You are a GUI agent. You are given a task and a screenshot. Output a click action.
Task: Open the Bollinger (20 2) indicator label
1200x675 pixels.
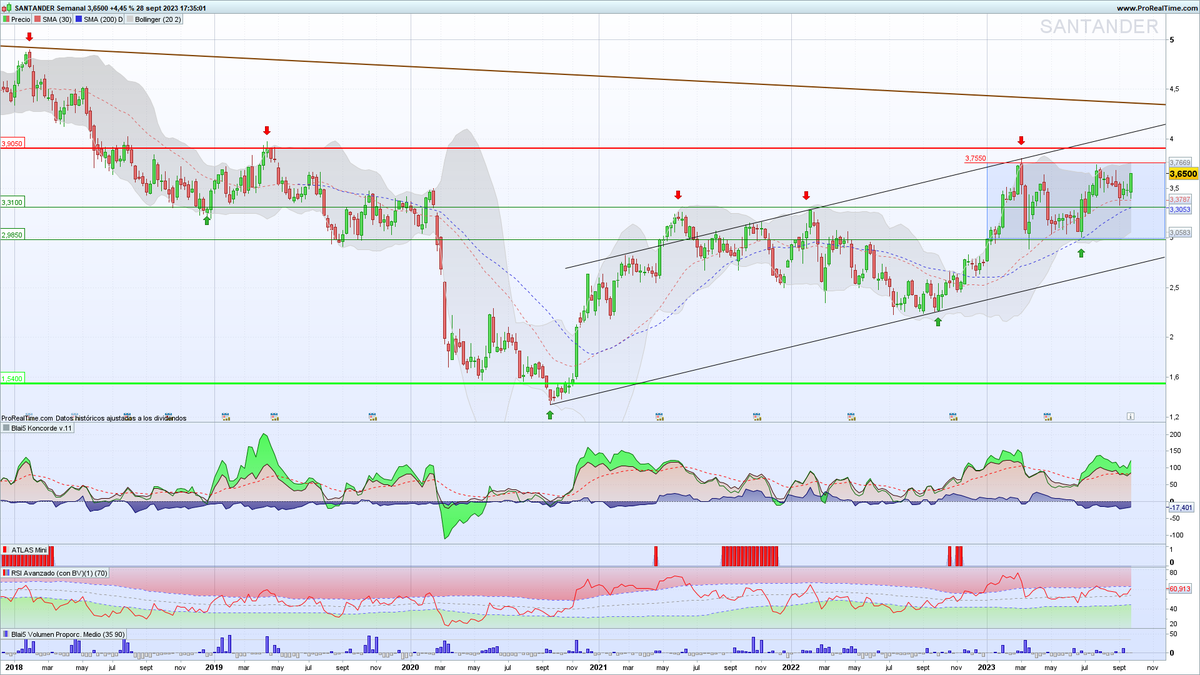(153, 19)
